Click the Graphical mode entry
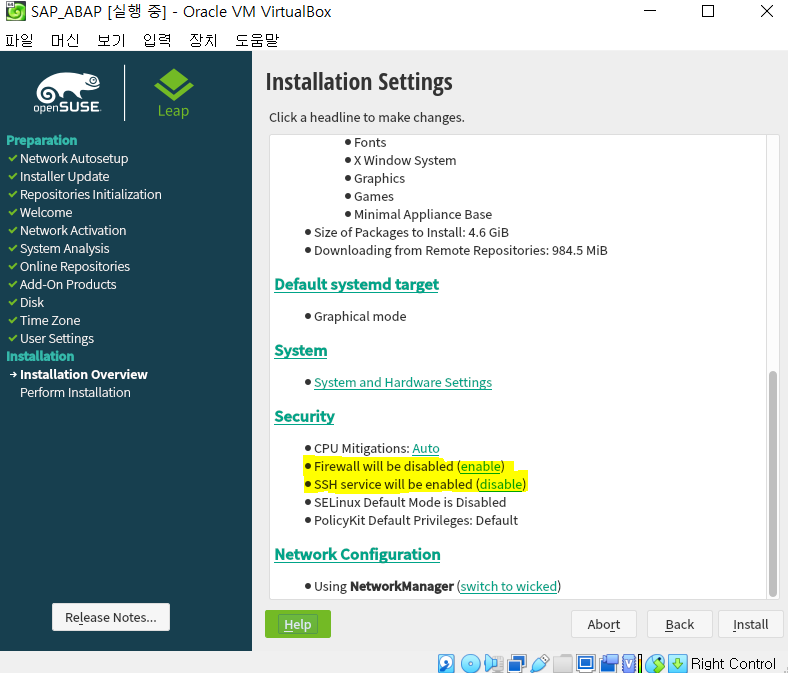This screenshot has height=673, width=788. click(x=360, y=317)
